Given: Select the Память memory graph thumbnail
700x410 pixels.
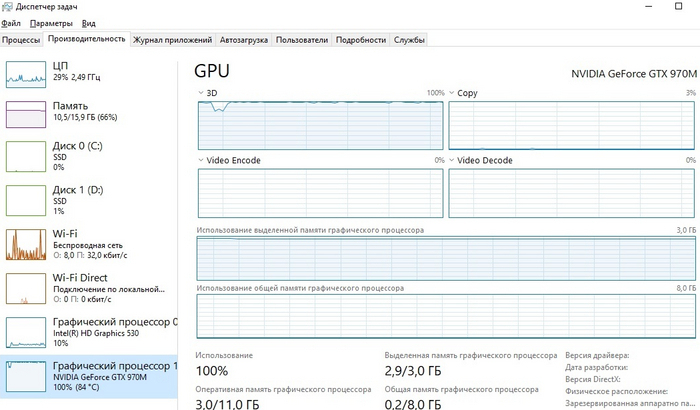Looking at the screenshot, I should tap(27, 114).
